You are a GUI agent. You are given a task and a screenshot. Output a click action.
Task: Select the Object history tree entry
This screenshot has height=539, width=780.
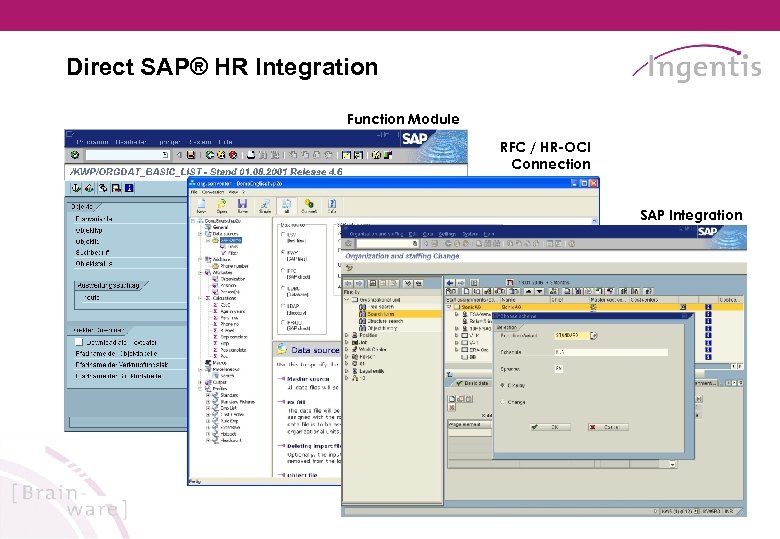(382, 328)
